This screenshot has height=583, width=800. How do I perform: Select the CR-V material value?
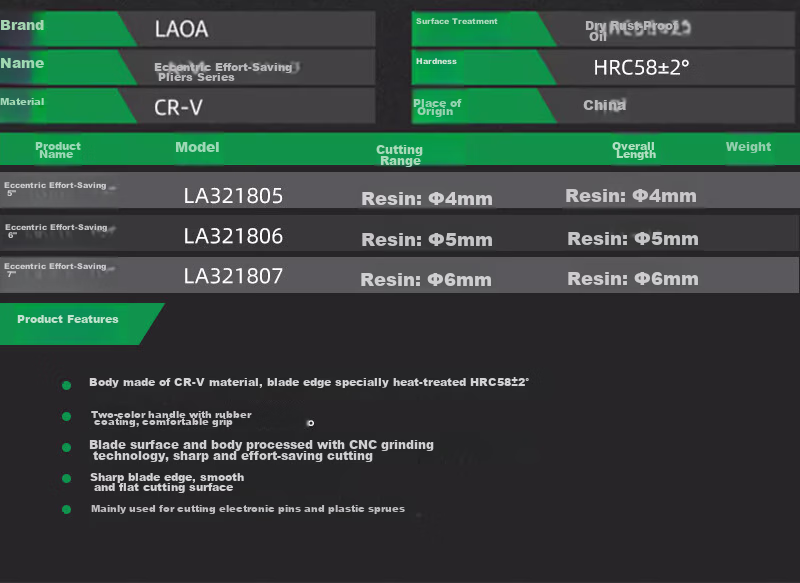[179, 108]
